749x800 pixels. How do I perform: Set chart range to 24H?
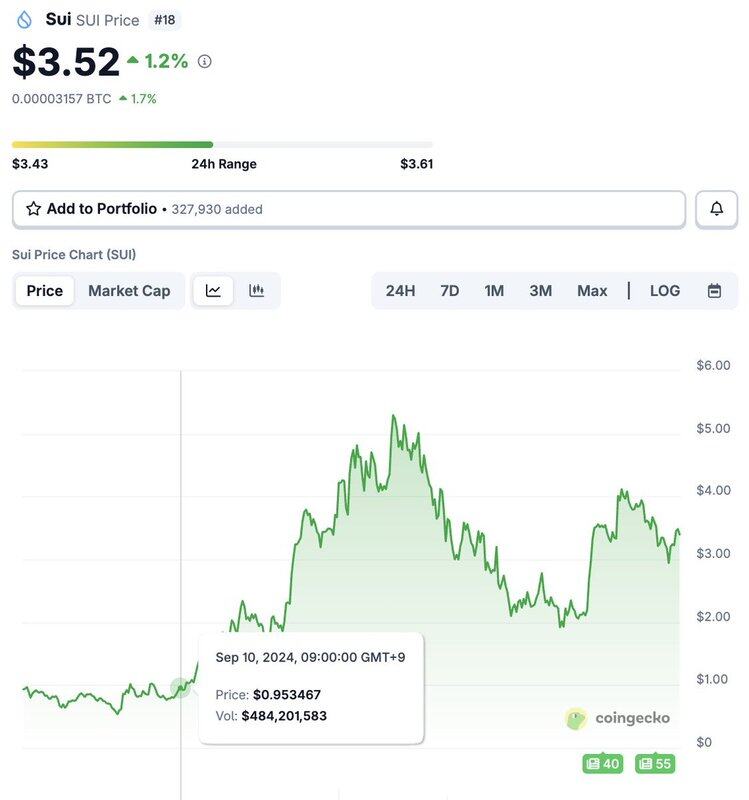(x=401, y=291)
